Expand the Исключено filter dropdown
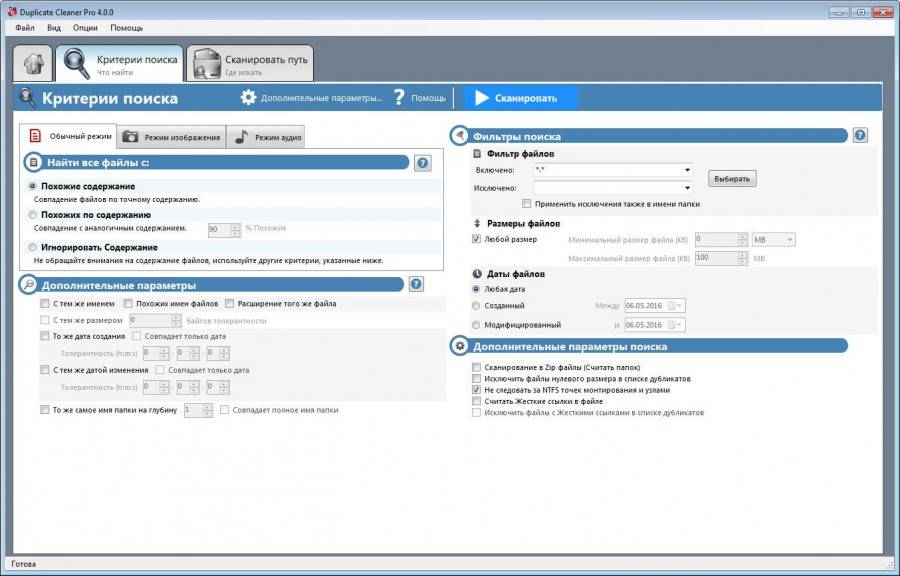Screen dimensions: 900x576 pyautogui.click(x=687, y=188)
